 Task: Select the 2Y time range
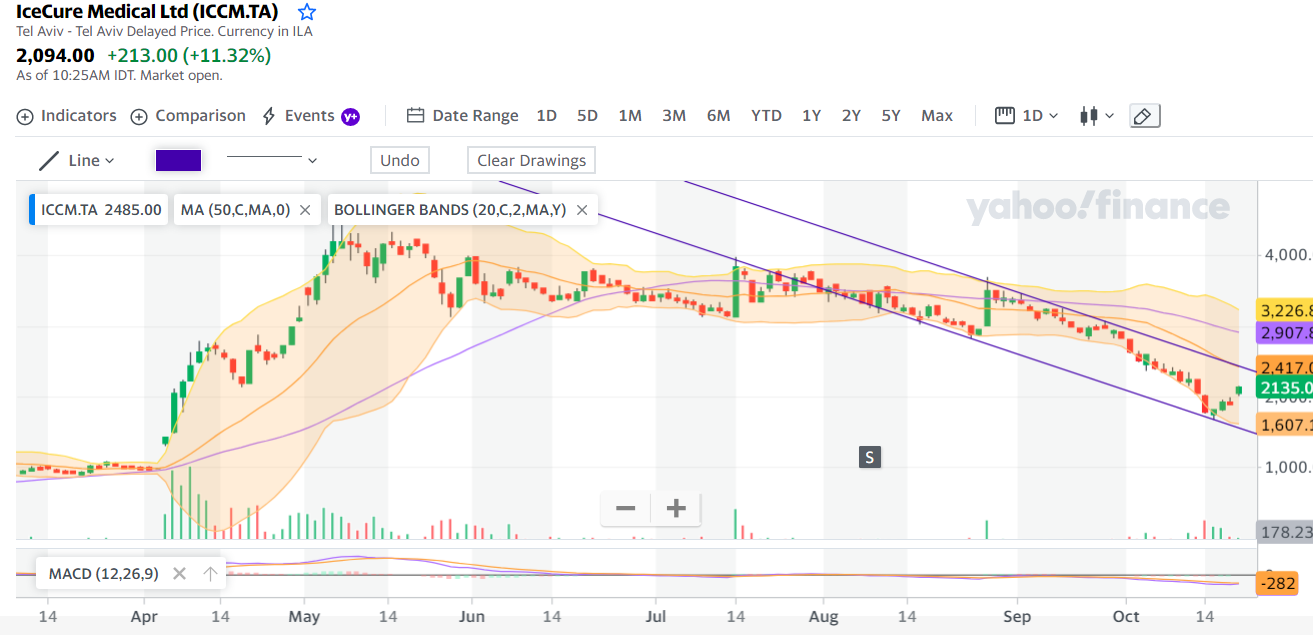pos(851,116)
